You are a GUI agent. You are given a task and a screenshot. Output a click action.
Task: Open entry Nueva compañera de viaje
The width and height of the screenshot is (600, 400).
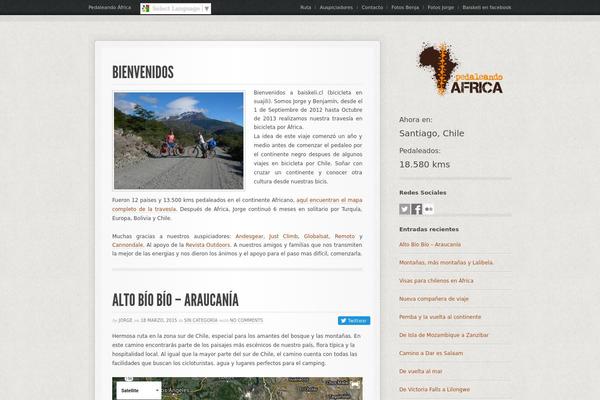[434, 299]
